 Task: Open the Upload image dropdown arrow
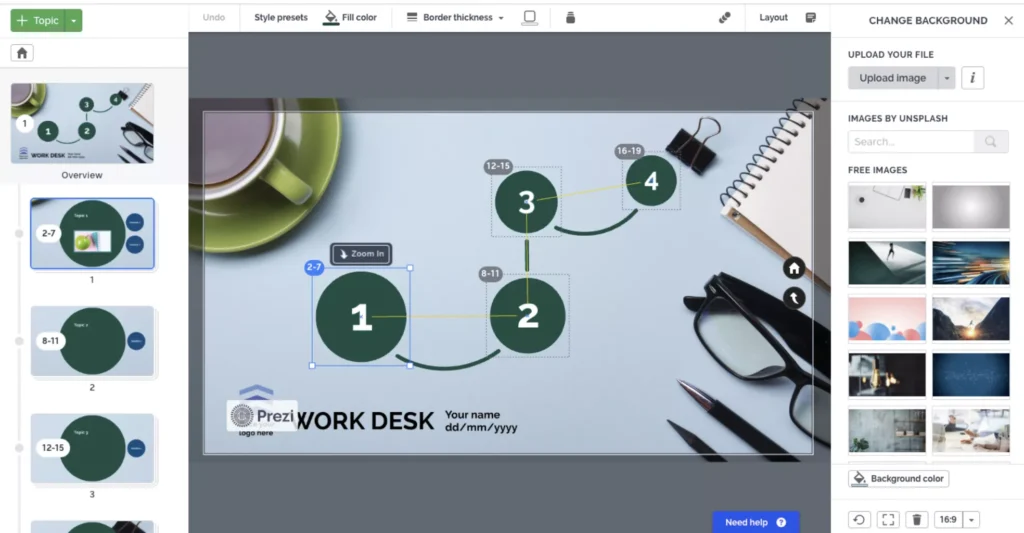[x=946, y=78]
